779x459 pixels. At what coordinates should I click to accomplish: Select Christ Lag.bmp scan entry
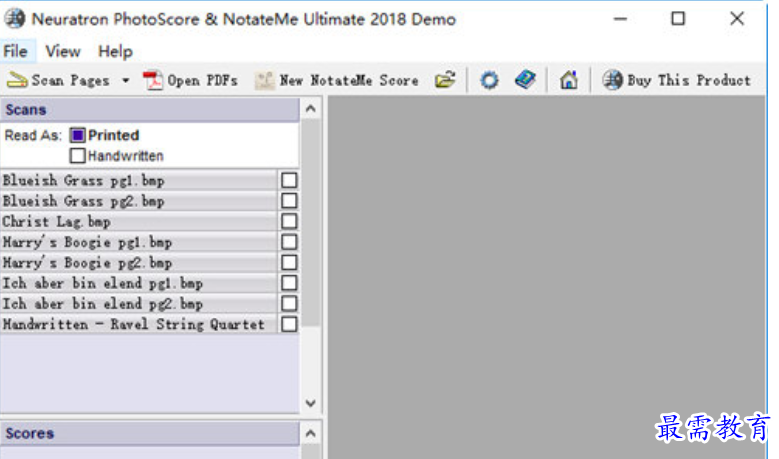(x=139, y=222)
